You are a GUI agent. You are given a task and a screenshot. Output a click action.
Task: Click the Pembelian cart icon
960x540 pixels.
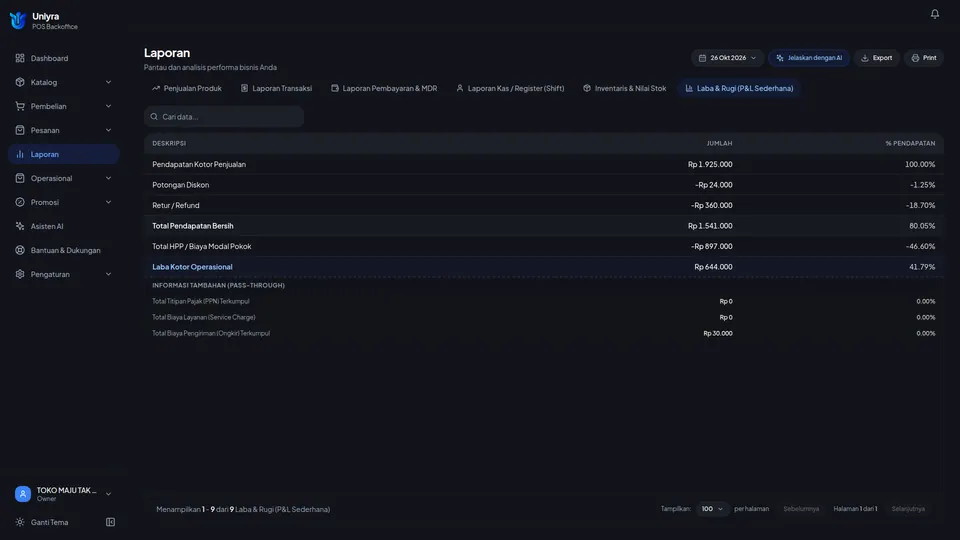(20, 106)
